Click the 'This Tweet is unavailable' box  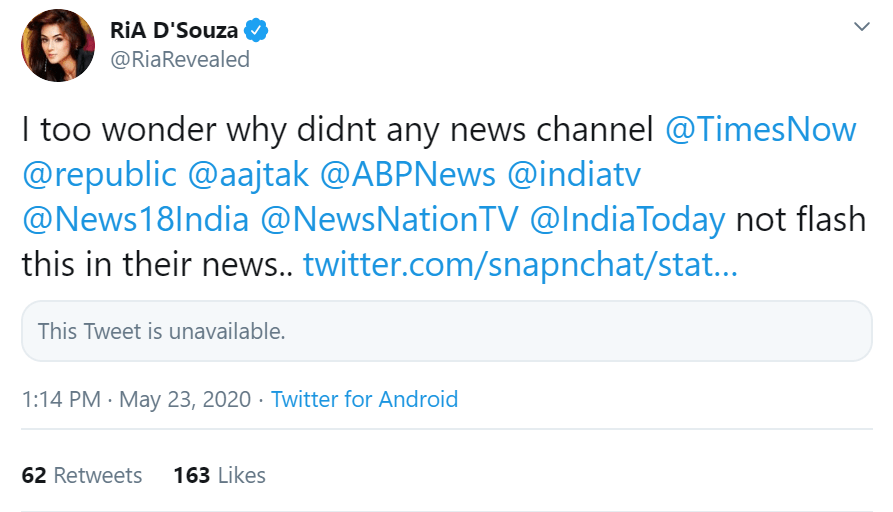click(446, 331)
